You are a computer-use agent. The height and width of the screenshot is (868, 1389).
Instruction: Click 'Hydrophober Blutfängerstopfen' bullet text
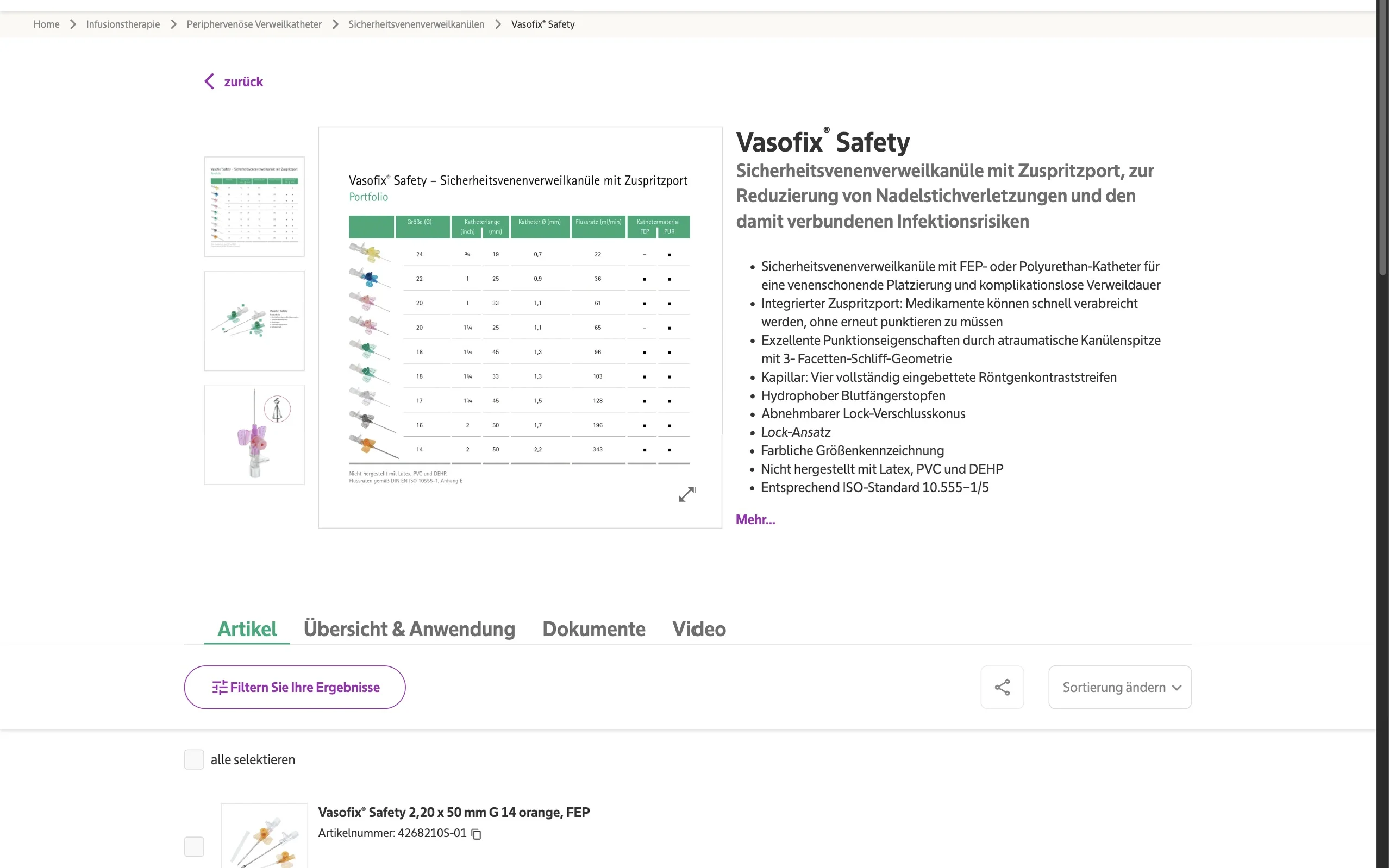coord(853,395)
